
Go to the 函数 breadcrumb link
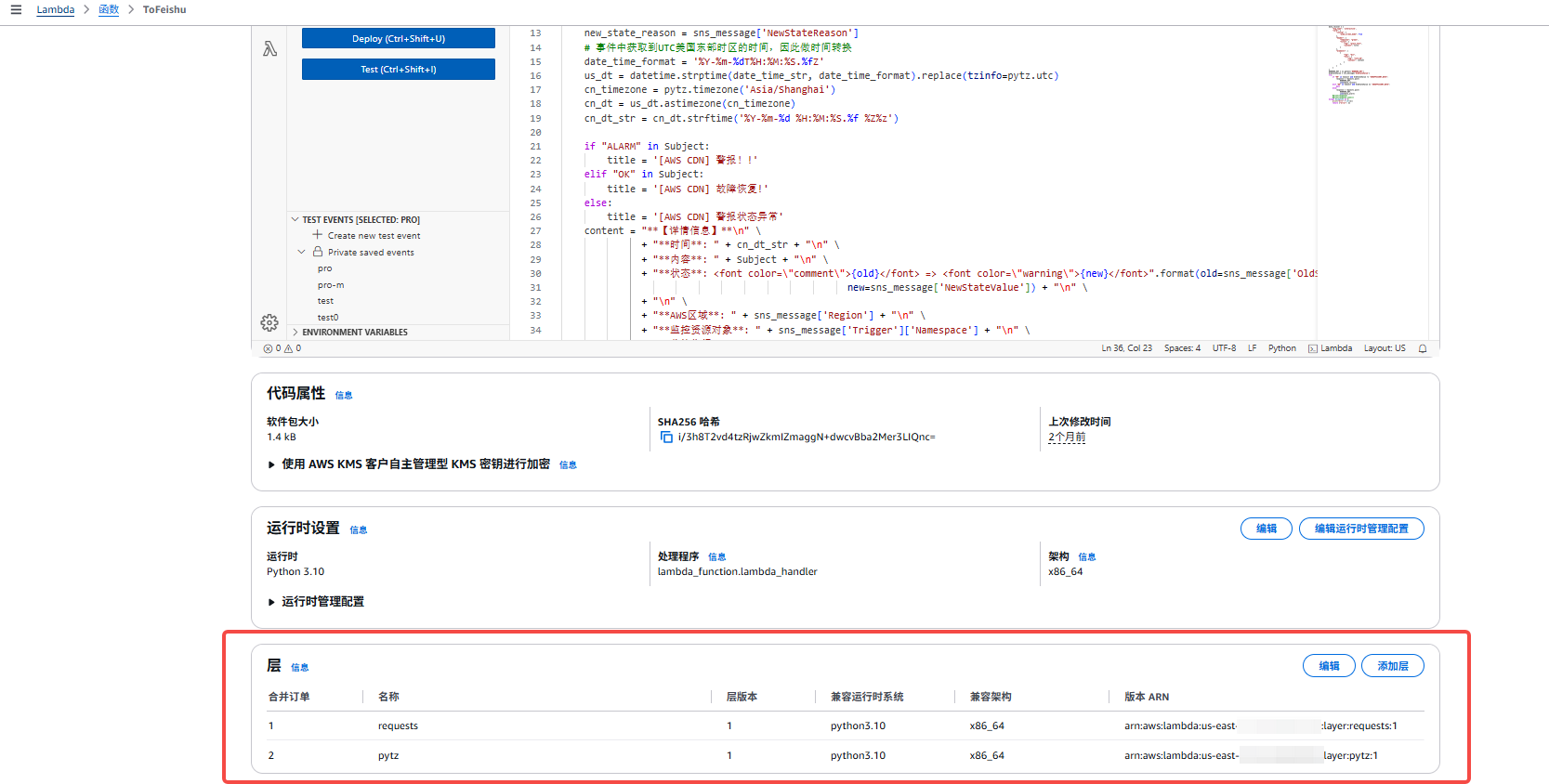[109, 9]
